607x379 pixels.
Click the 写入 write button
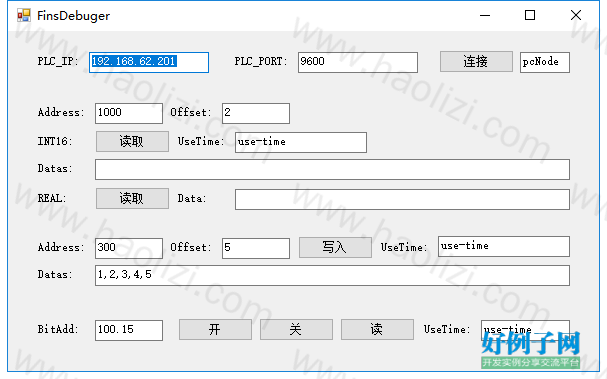[335, 247]
